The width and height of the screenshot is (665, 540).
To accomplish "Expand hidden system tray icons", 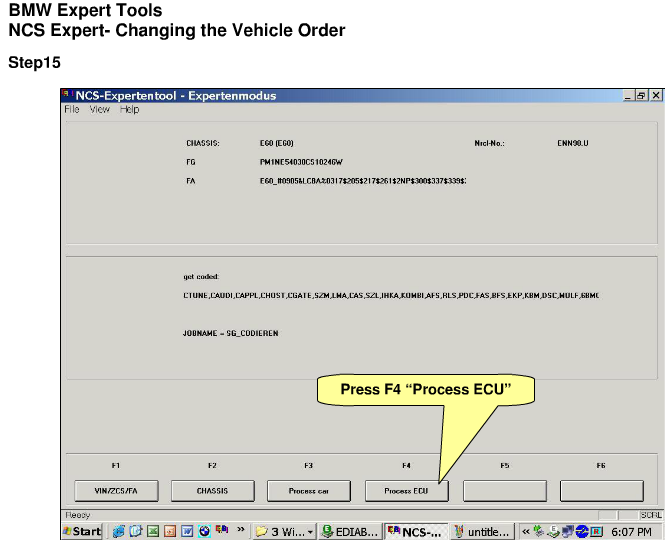I will coord(526,531).
